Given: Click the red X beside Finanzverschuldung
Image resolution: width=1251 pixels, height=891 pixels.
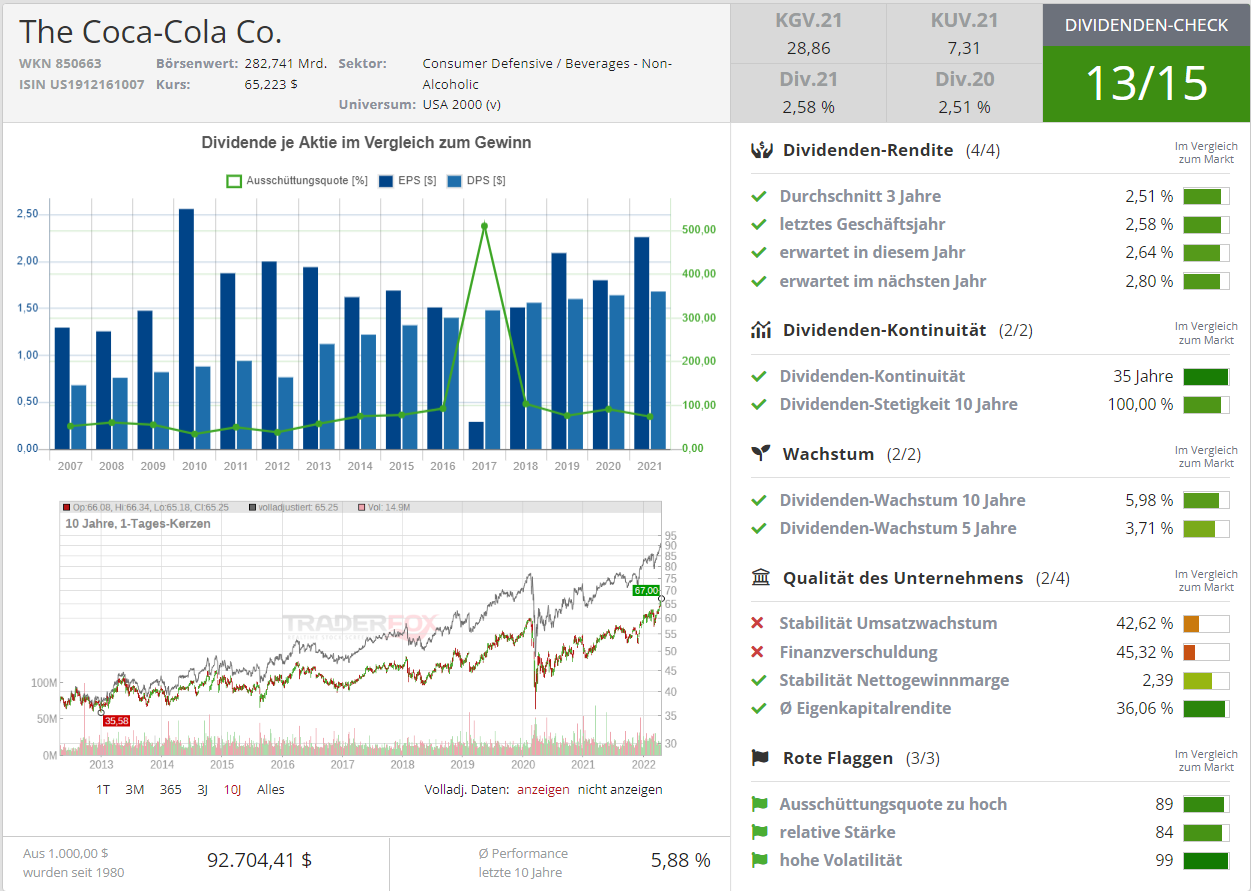Looking at the screenshot, I should (x=758, y=652).
